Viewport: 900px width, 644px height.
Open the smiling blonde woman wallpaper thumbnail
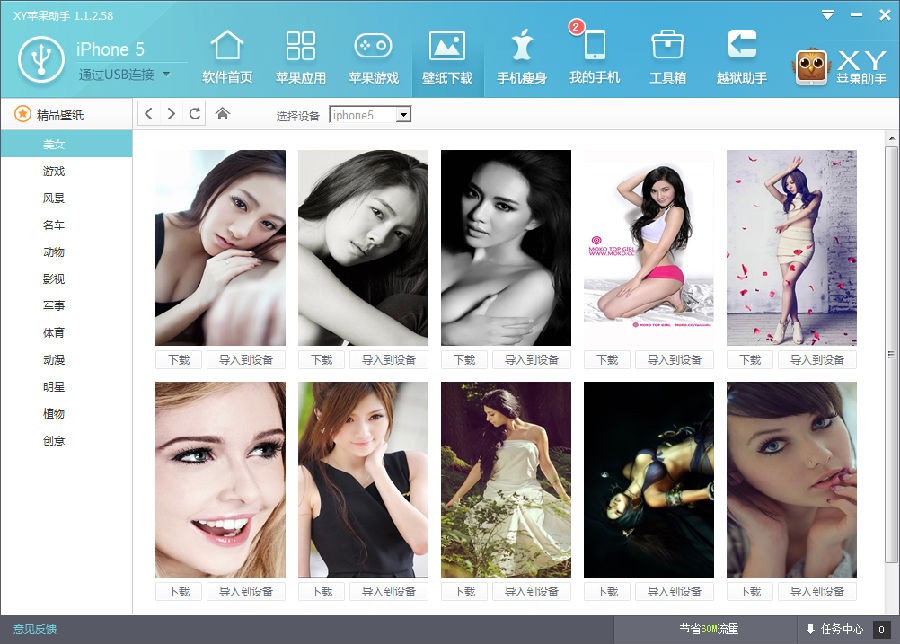[220, 479]
